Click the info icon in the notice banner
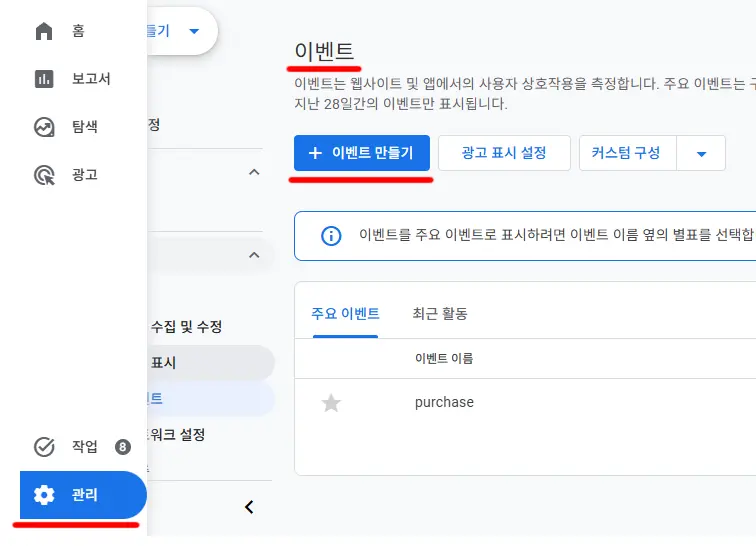The image size is (756, 546). point(331,236)
